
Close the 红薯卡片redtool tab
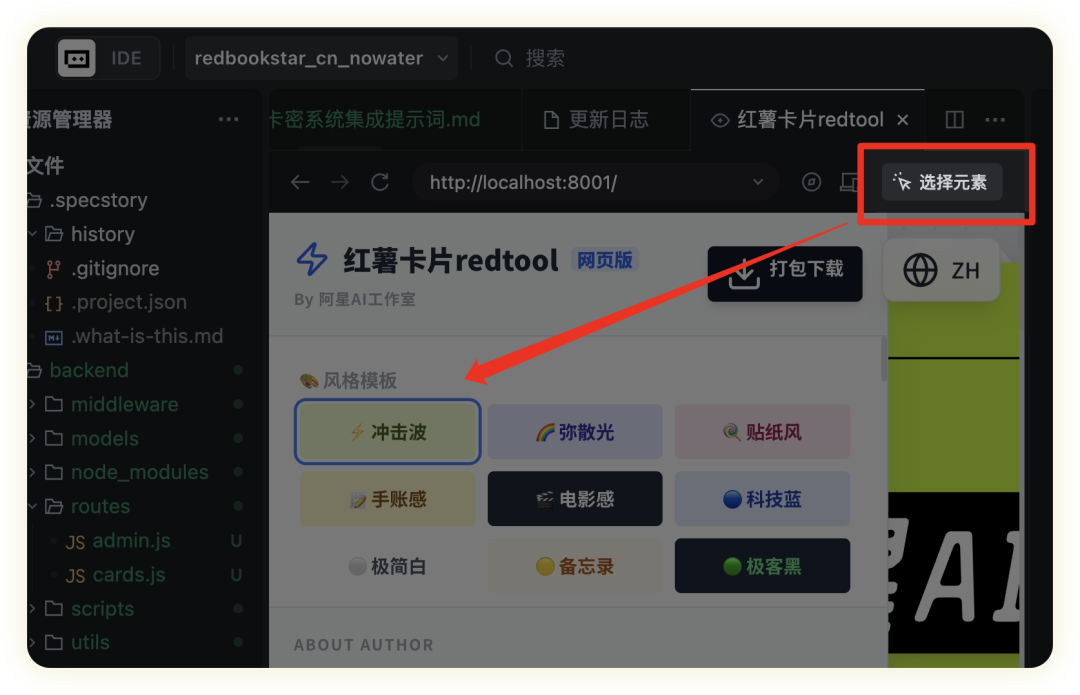902,120
